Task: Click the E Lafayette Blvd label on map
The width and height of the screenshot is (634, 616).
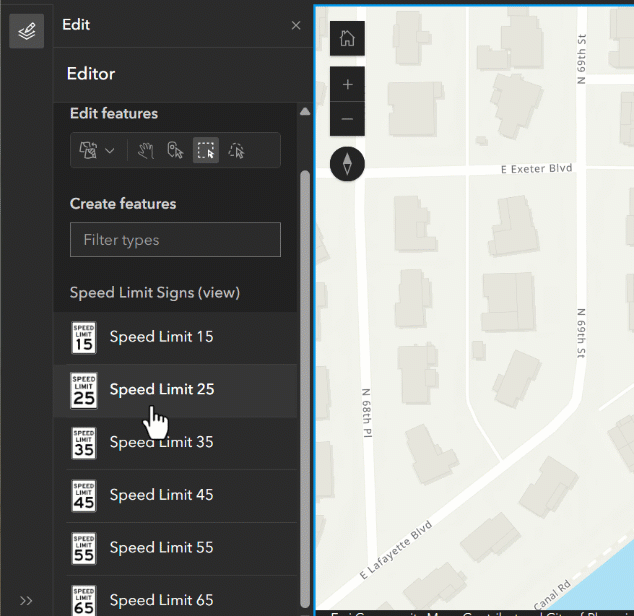Action: (x=396, y=550)
